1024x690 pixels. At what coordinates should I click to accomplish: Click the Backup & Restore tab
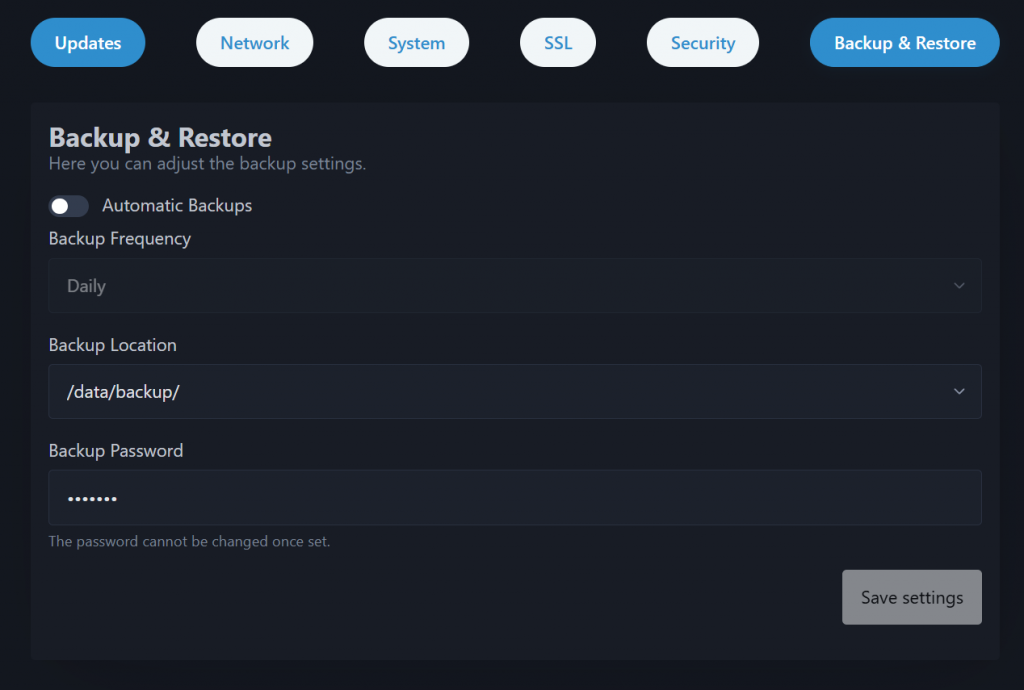(904, 43)
